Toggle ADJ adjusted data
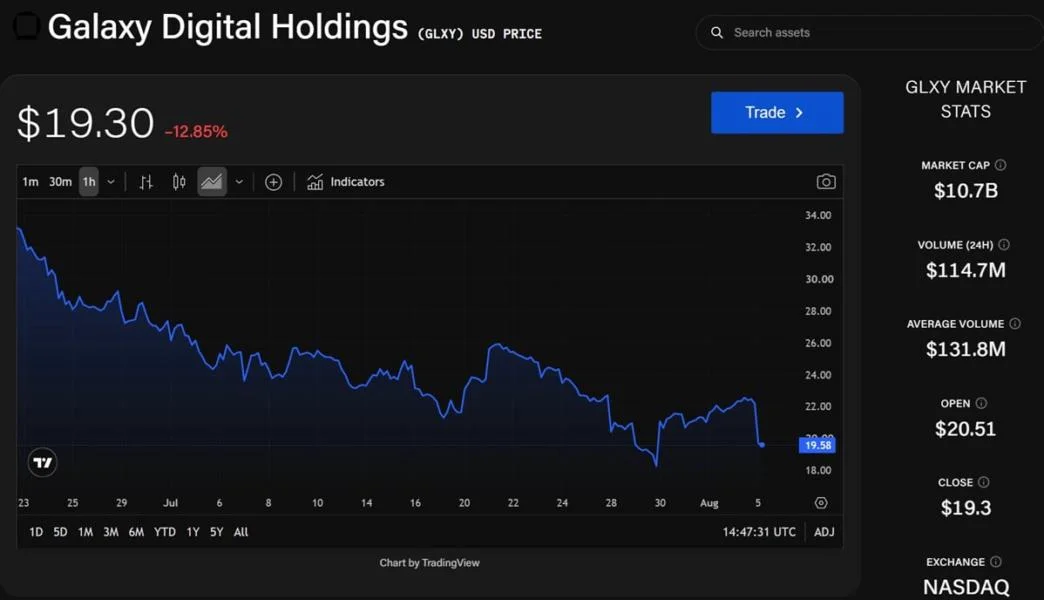1044x600 pixels. tap(824, 532)
